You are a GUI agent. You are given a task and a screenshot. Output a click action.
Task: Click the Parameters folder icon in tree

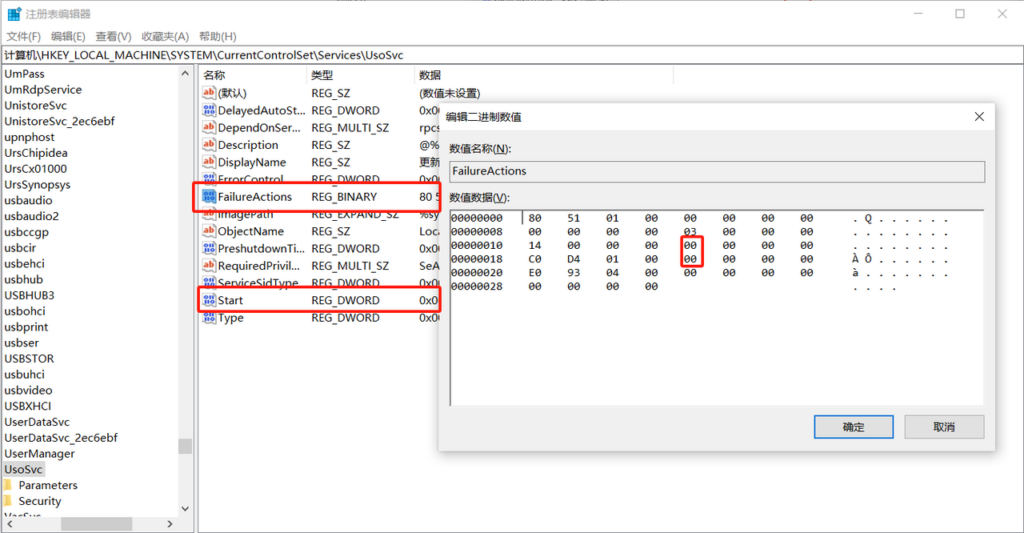[8, 485]
